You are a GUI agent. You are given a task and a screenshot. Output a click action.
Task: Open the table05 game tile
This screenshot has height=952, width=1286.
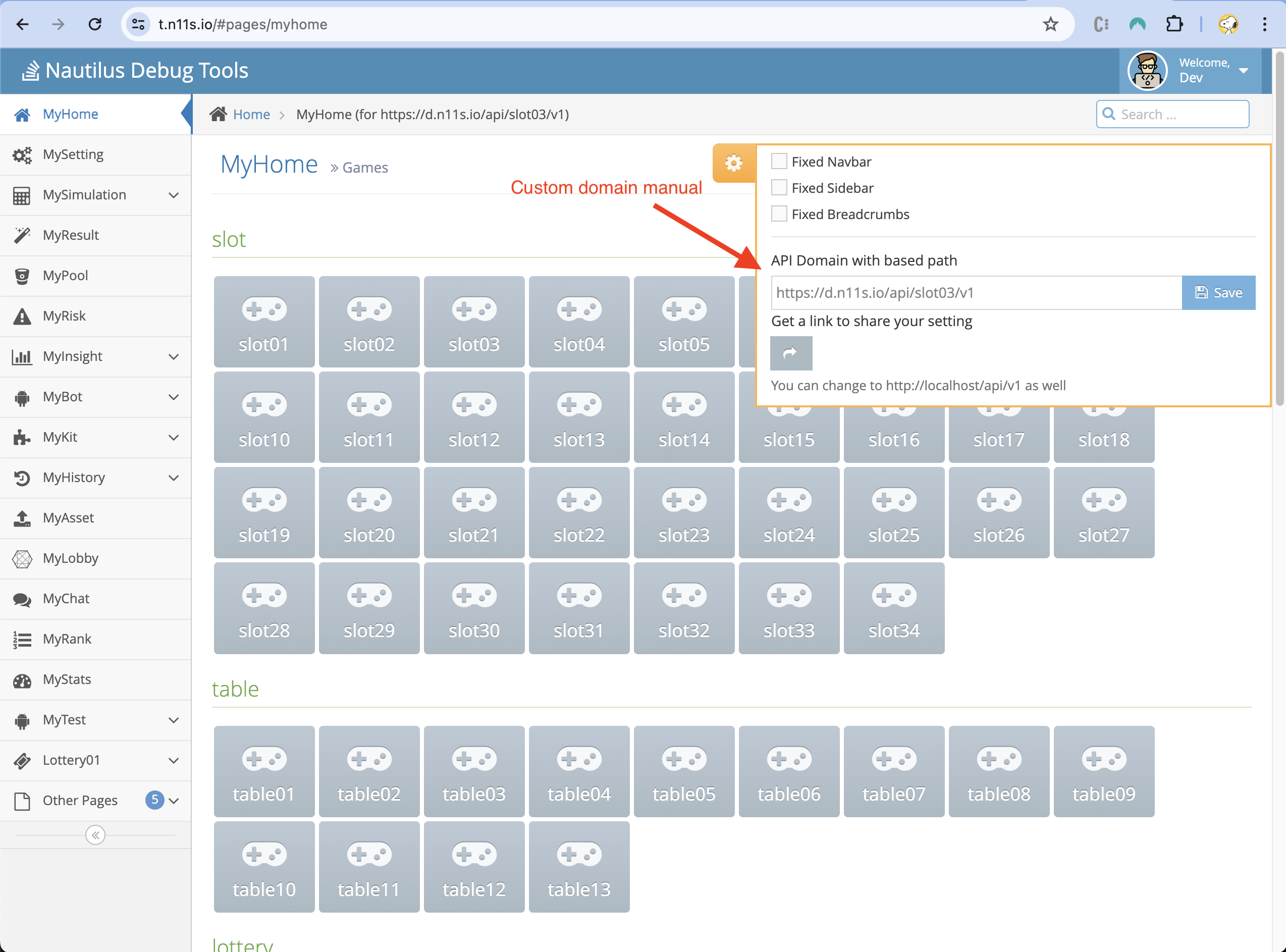[x=683, y=771]
